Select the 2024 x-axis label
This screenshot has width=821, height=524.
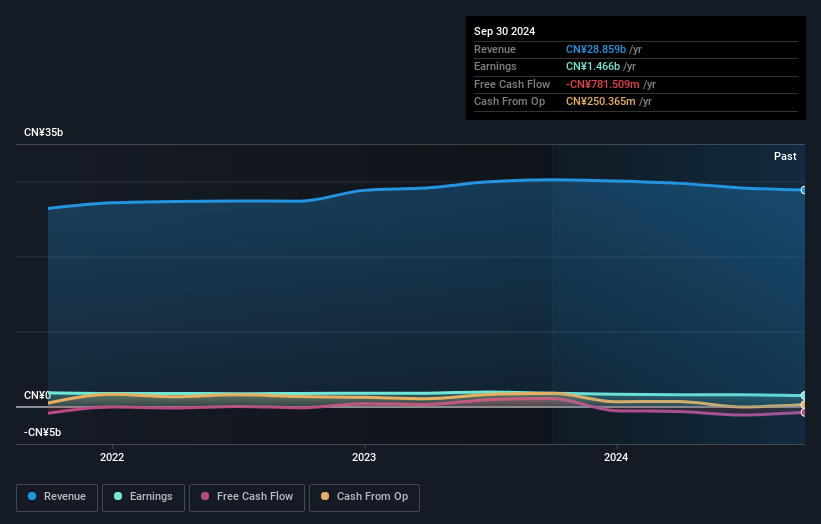pyautogui.click(x=616, y=457)
